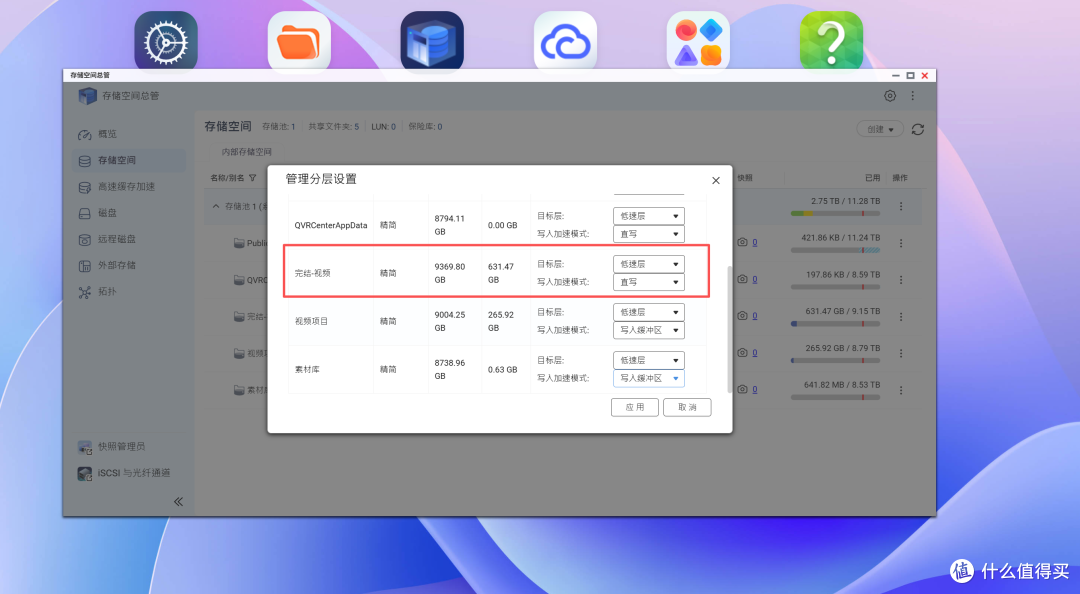Open 写入加速模式 dropdown for 视频项目
Screen dimensions: 1080x594
(x=649, y=330)
